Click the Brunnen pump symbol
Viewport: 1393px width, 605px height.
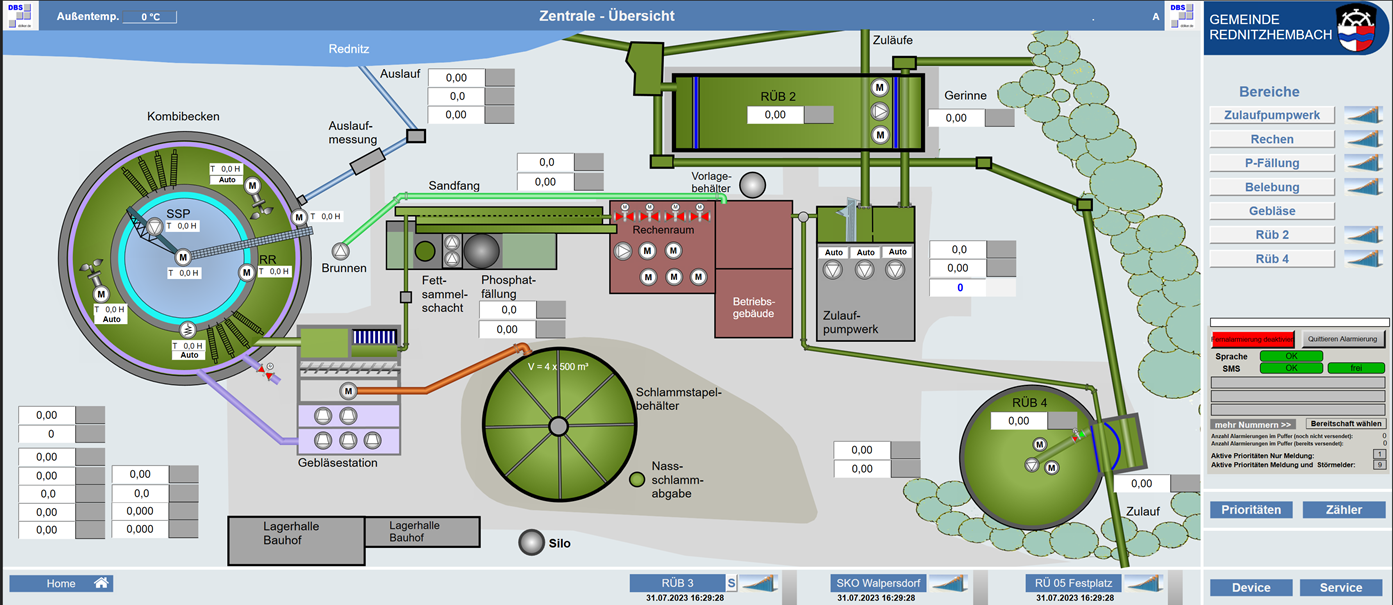[x=341, y=250]
